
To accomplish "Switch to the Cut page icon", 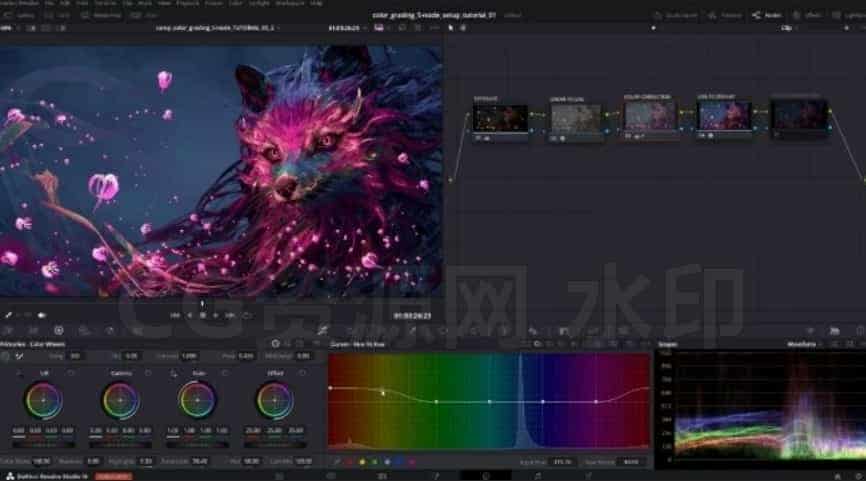I will pyautogui.click(x=331, y=475).
